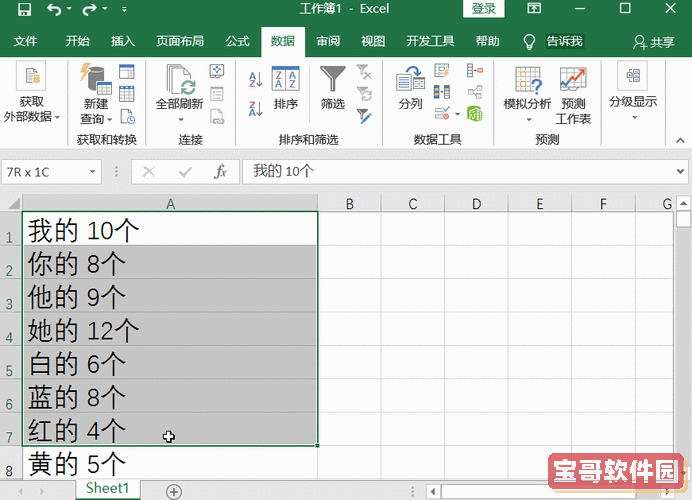The image size is (692, 500).
Task: Open the ribbon display options icon
Action: pyautogui.click(x=534, y=8)
